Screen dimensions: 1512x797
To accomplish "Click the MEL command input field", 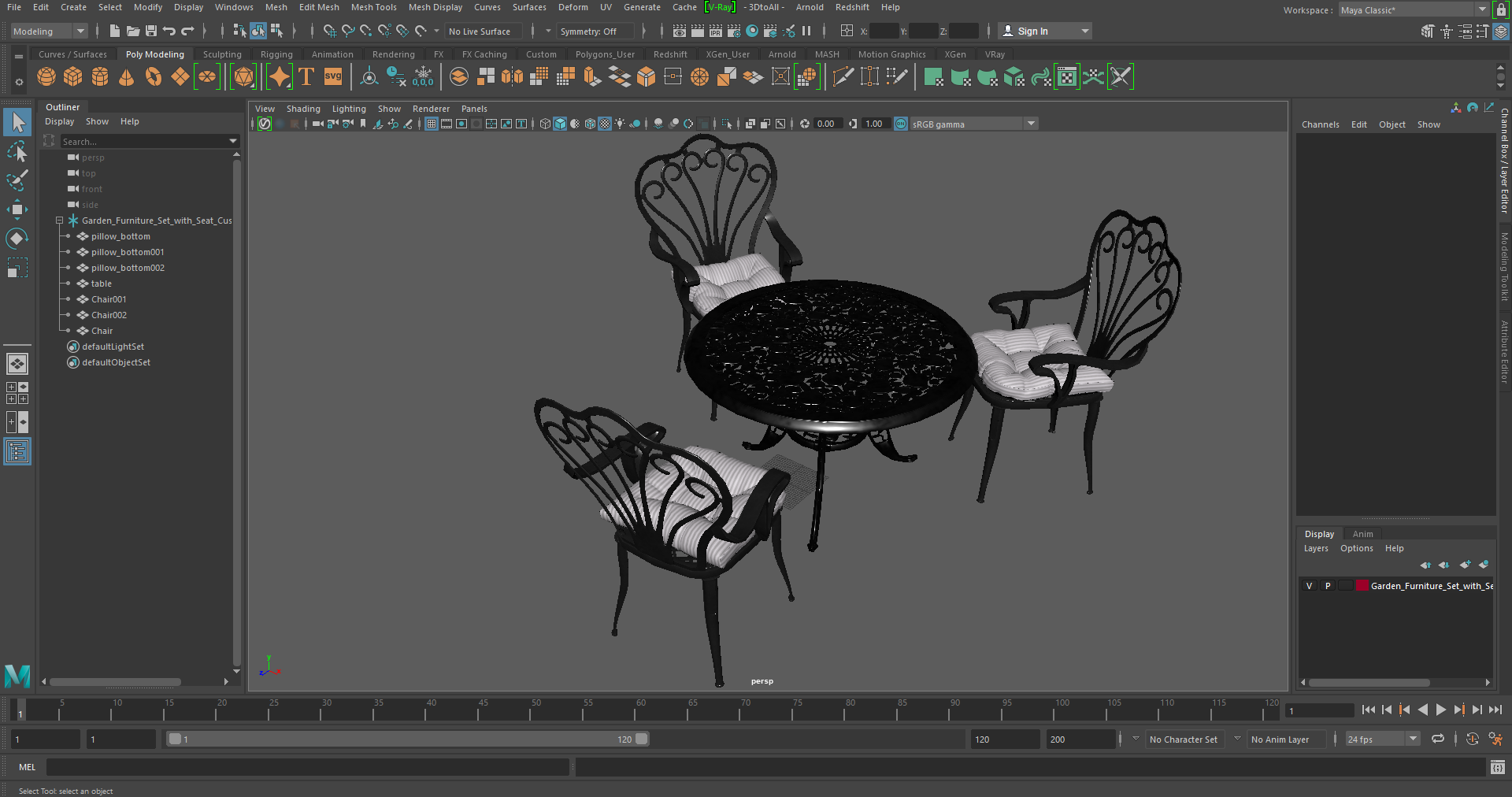I will click(307, 767).
